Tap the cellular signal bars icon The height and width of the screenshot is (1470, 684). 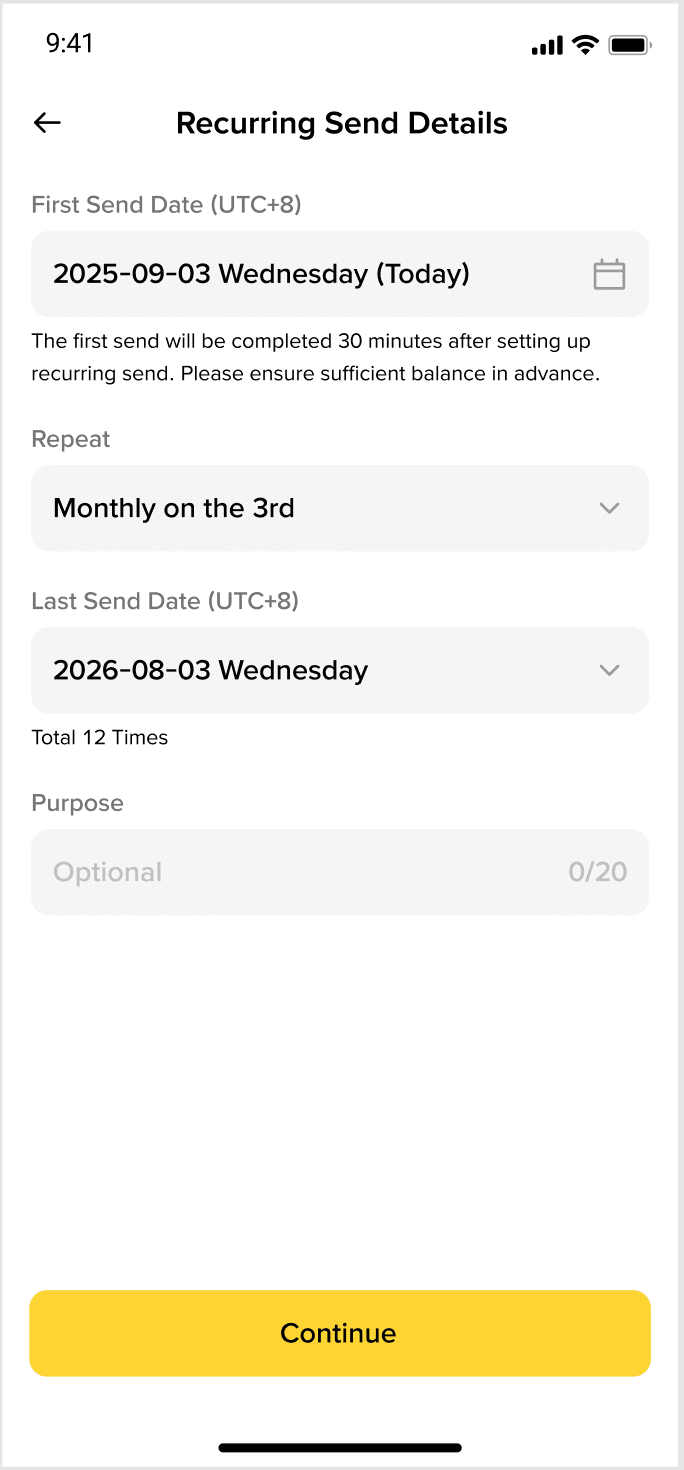click(547, 46)
